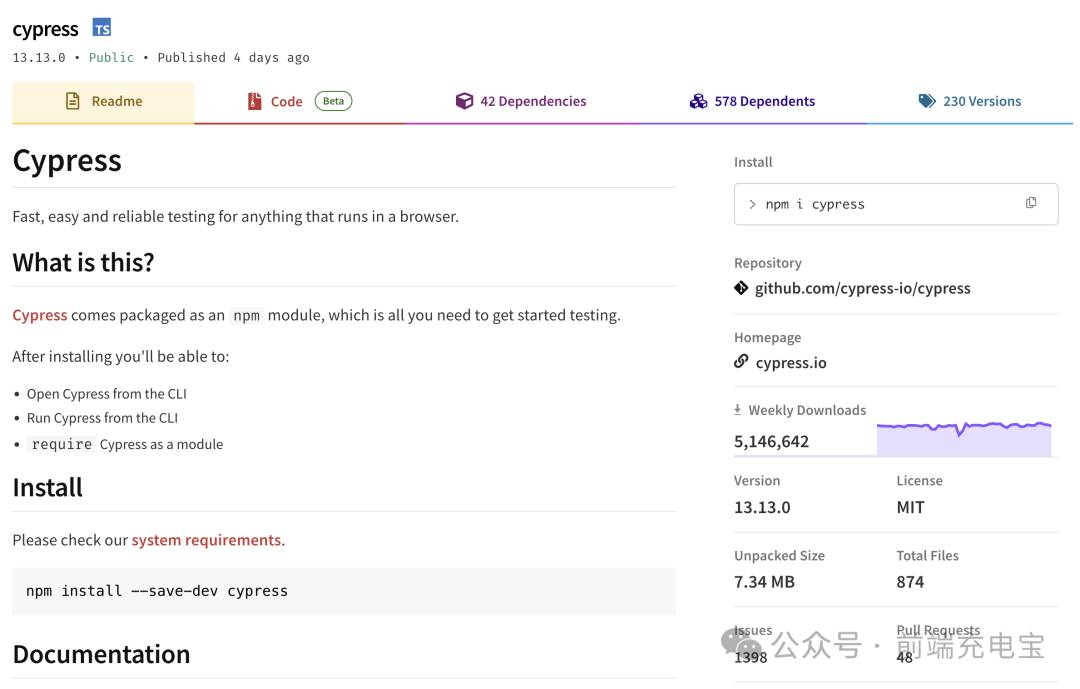Click the MIT license value
1080x689 pixels.
pos(911,508)
